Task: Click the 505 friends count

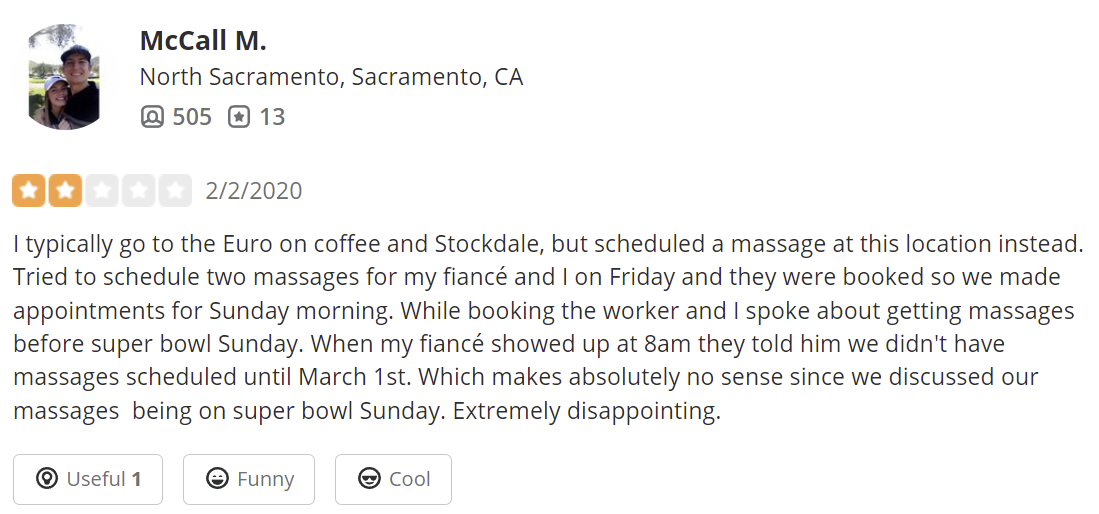Action: point(192,117)
